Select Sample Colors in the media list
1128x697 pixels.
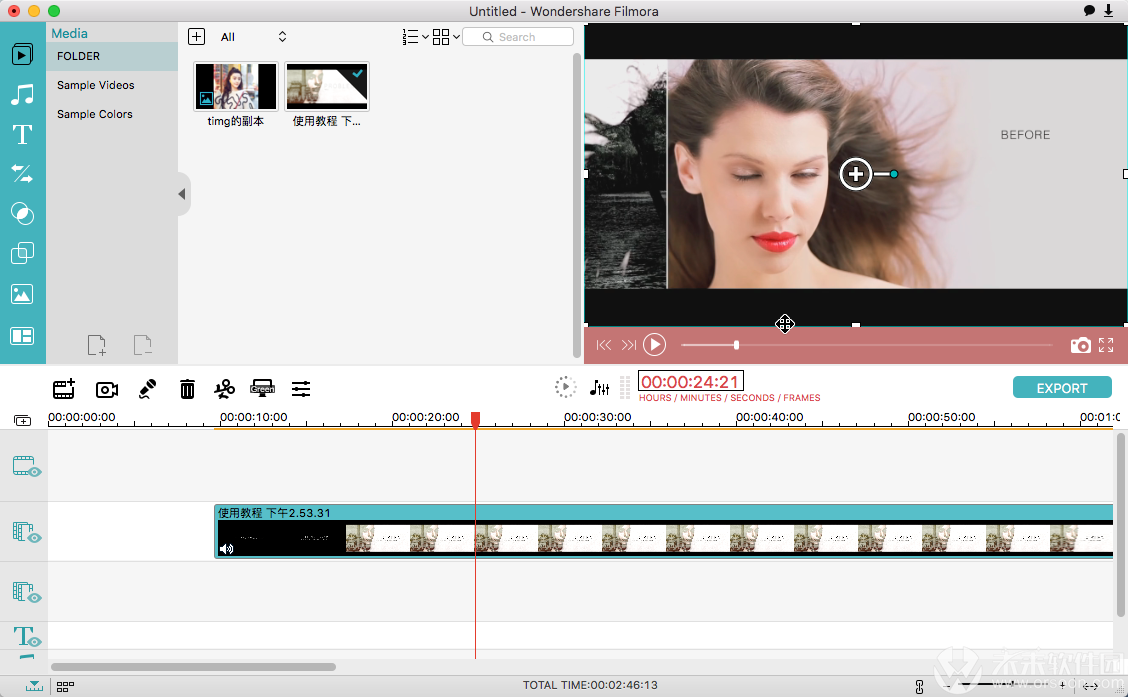[x=95, y=114]
